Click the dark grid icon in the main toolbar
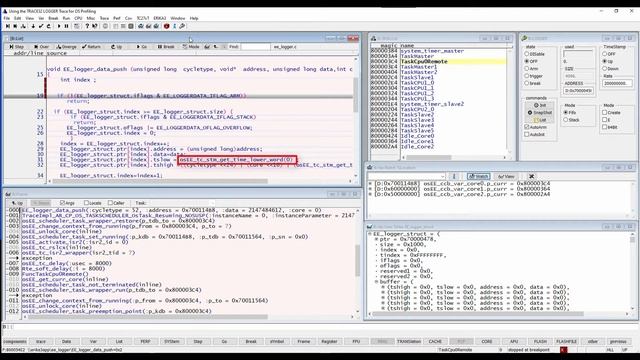This screenshot has width=640, height=360. pos(131,26)
